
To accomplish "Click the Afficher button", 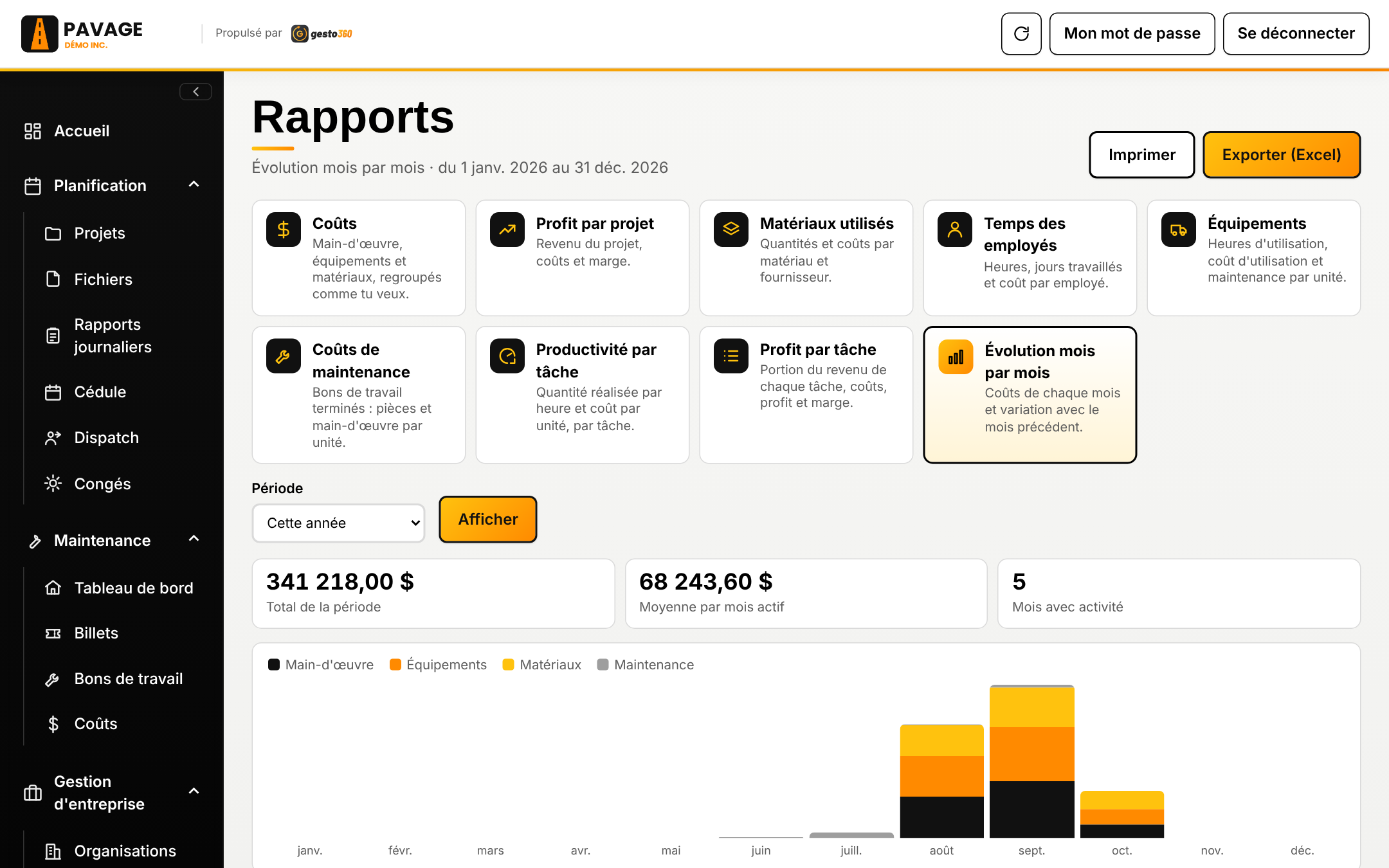I will click(x=488, y=520).
